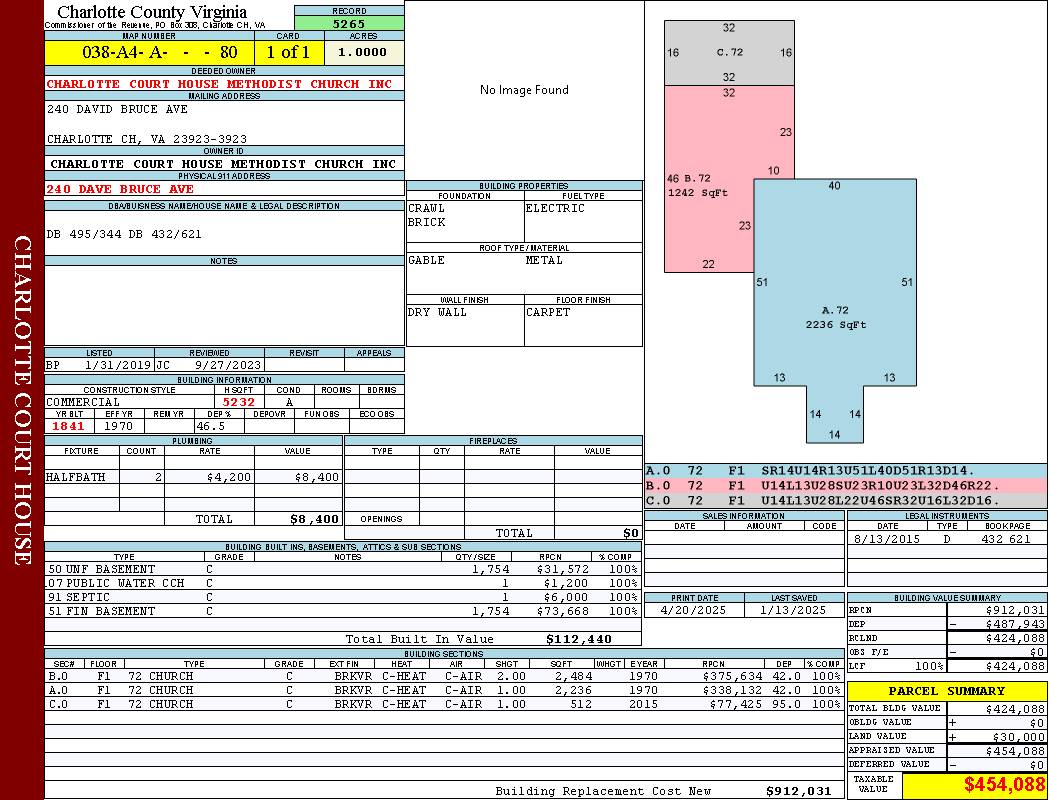
Task: Click the acres value 1.0000
Action: click(x=362, y=52)
